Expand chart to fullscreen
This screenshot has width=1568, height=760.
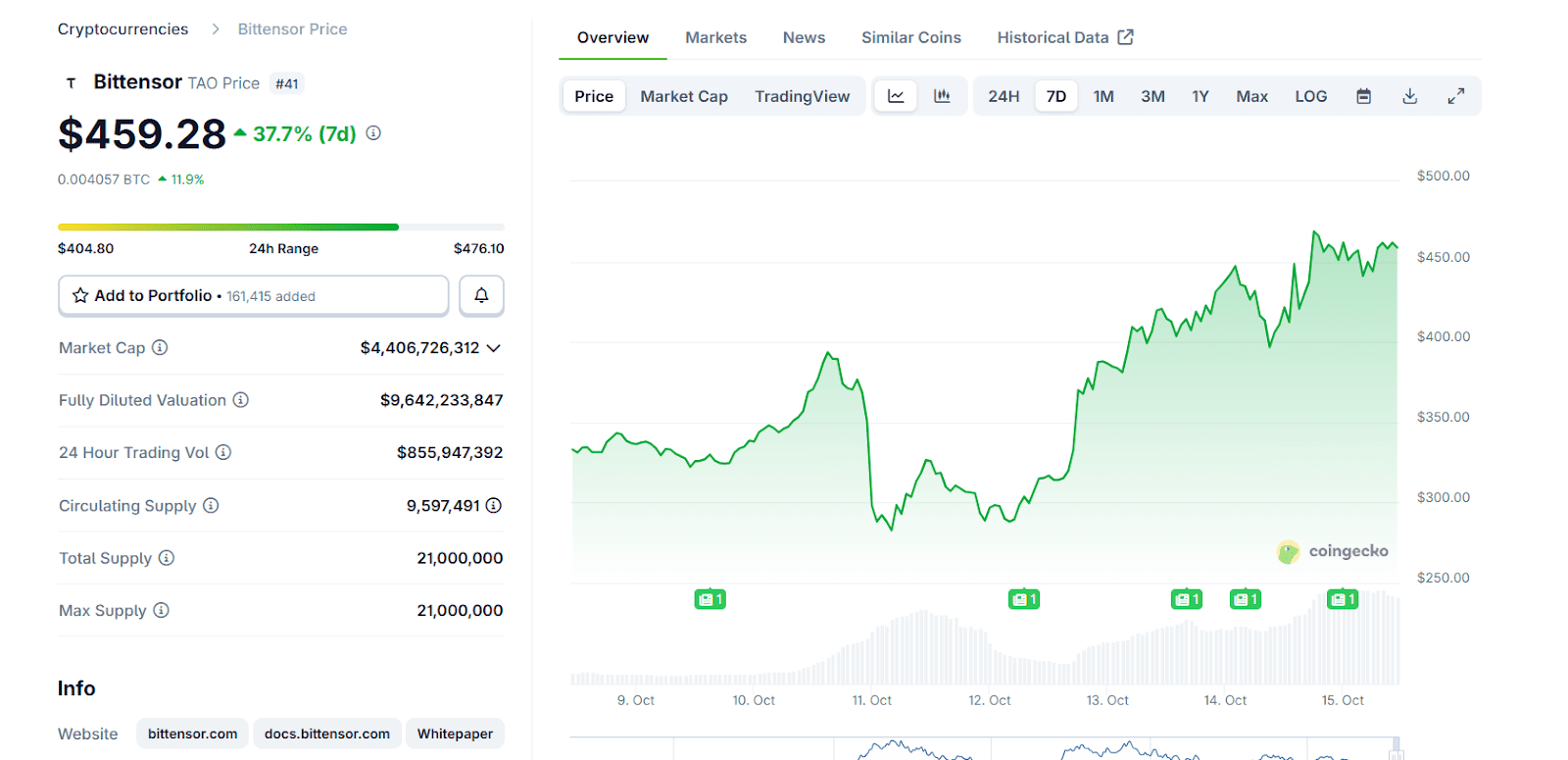1456,96
